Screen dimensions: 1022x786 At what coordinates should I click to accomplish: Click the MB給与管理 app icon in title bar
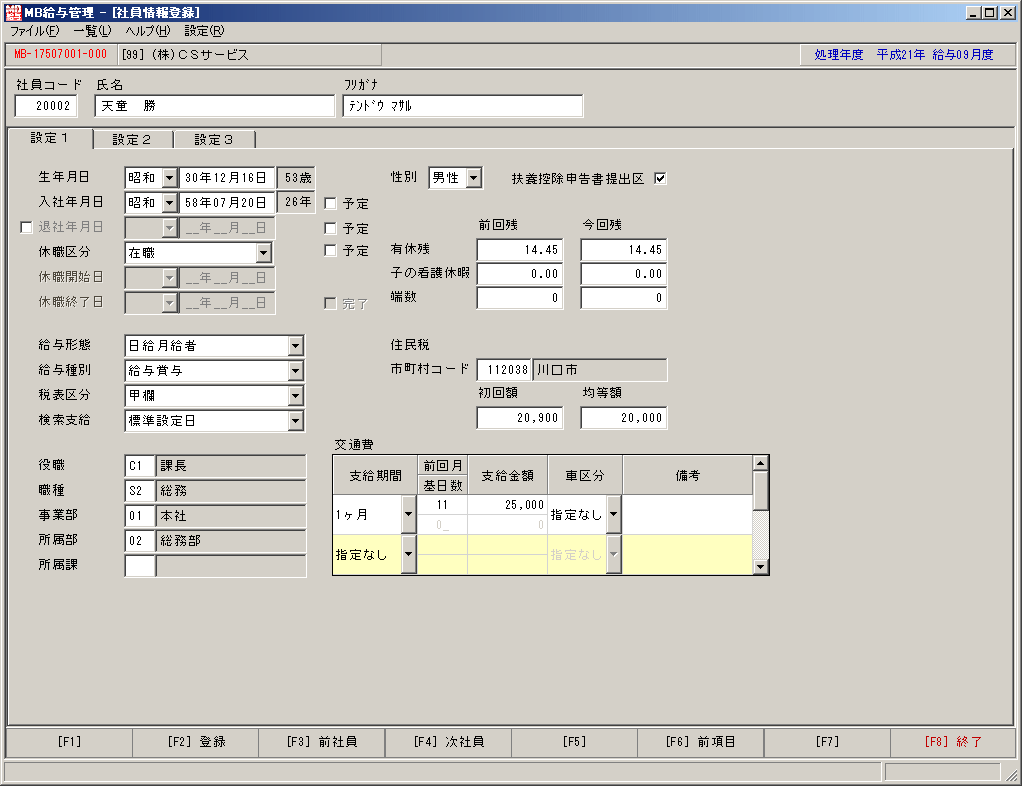[12, 12]
